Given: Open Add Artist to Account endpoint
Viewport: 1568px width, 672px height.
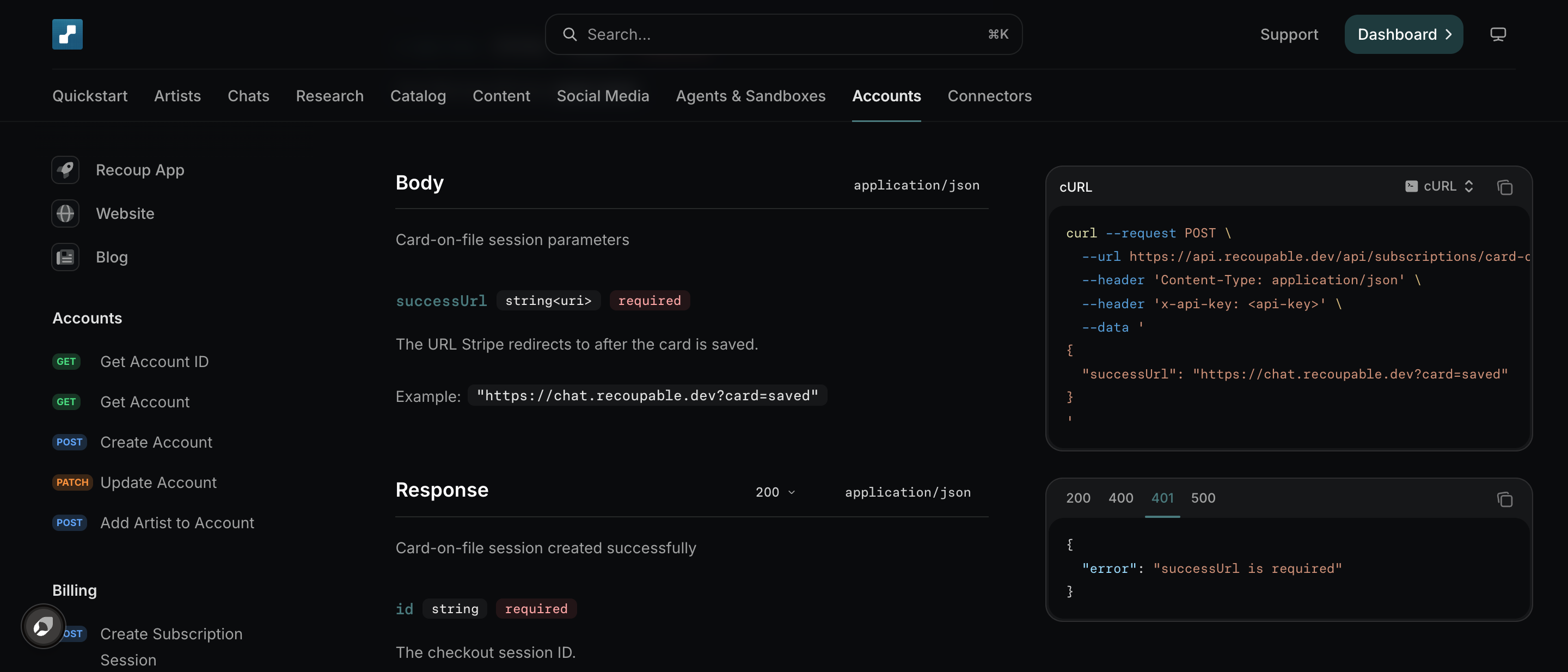Looking at the screenshot, I should coord(177,523).
